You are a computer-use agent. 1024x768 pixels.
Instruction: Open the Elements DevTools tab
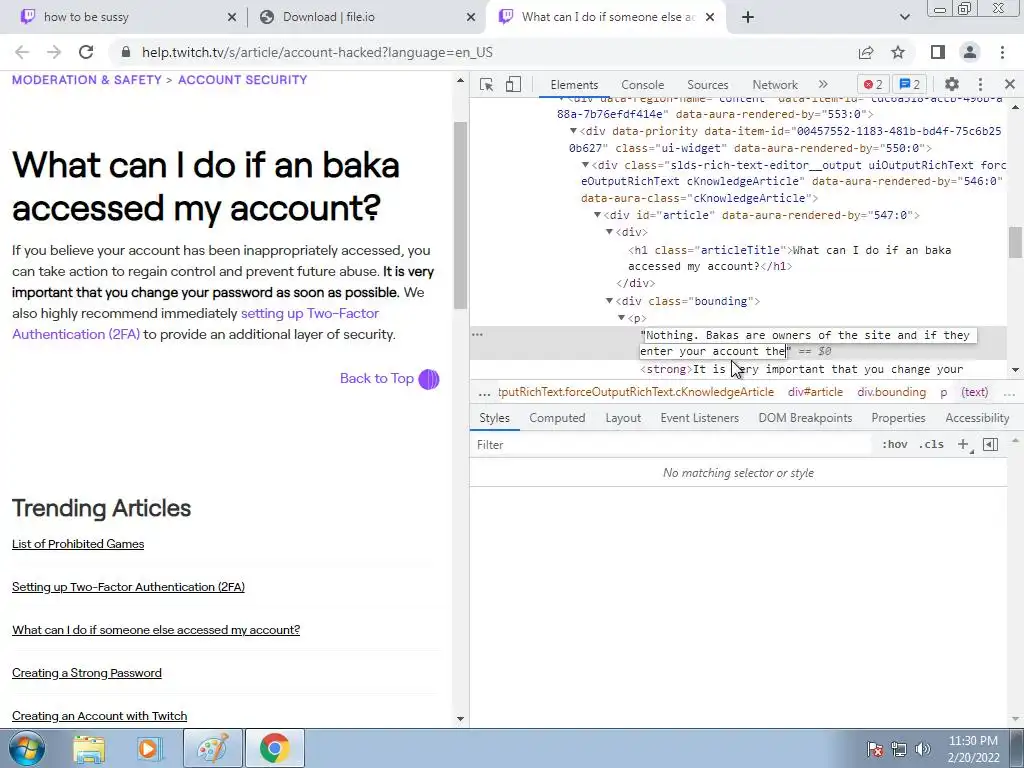tap(574, 84)
